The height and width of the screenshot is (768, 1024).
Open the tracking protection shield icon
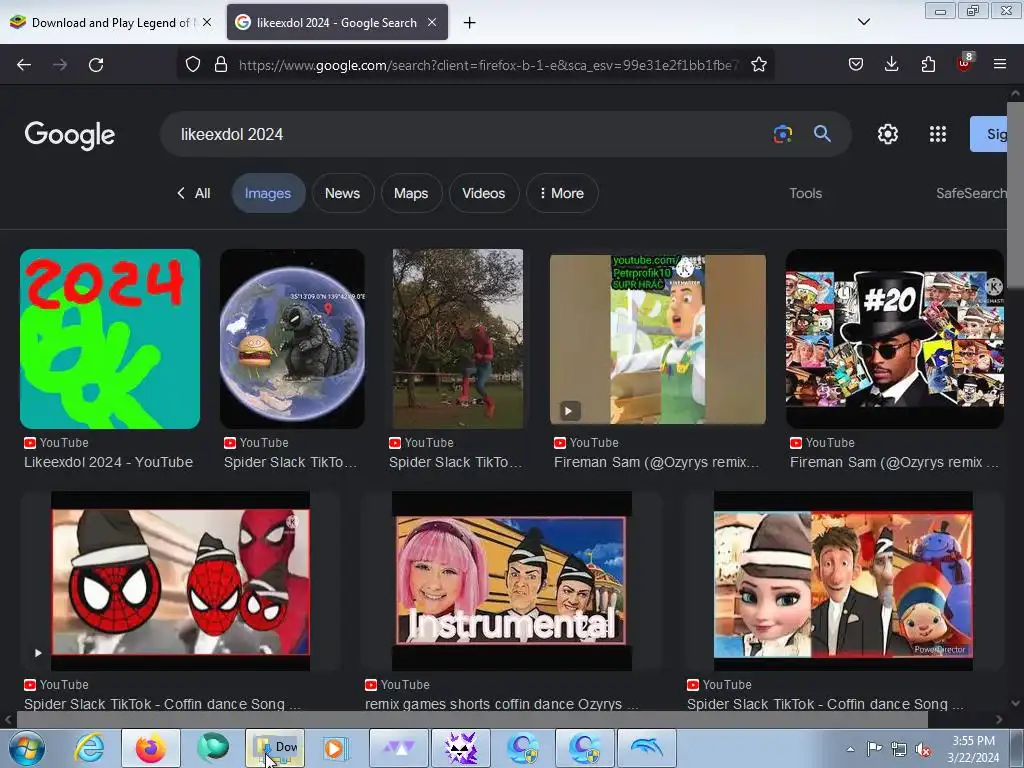click(x=193, y=64)
